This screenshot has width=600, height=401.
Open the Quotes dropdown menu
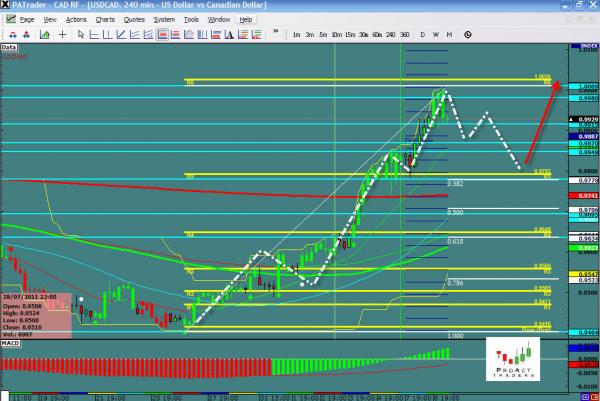coord(133,19)
